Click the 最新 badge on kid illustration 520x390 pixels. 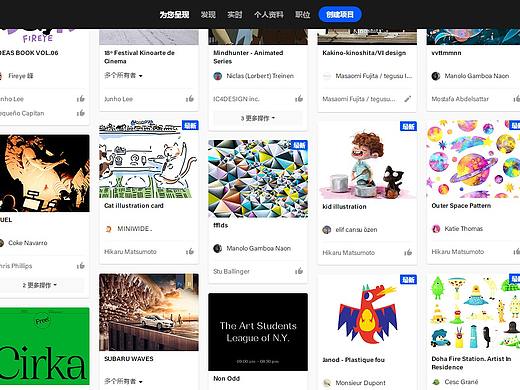point(408,126)
